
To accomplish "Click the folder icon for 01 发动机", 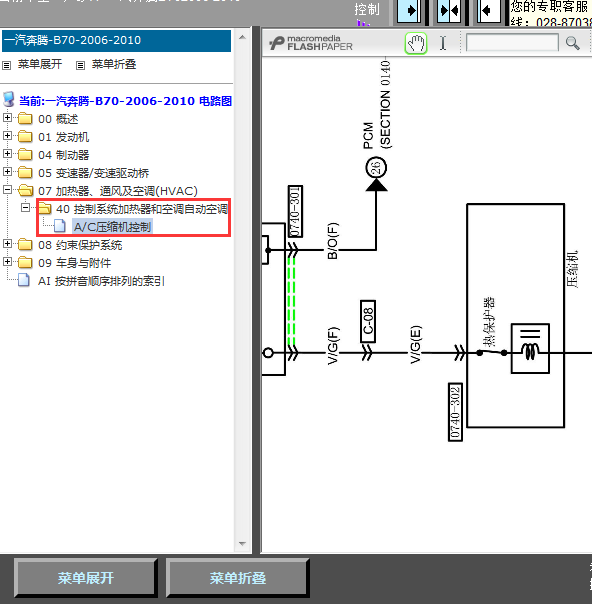I will 25,136.
